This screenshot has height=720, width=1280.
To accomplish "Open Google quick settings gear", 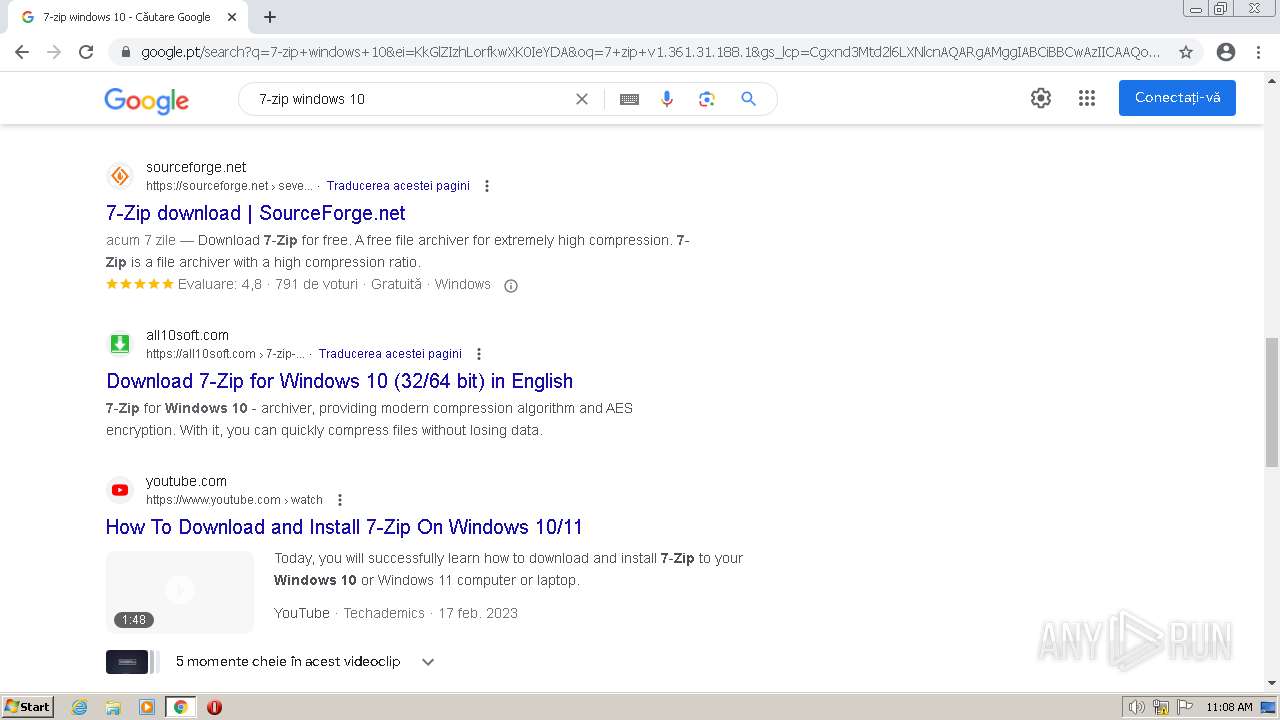I will (1041, 98).
